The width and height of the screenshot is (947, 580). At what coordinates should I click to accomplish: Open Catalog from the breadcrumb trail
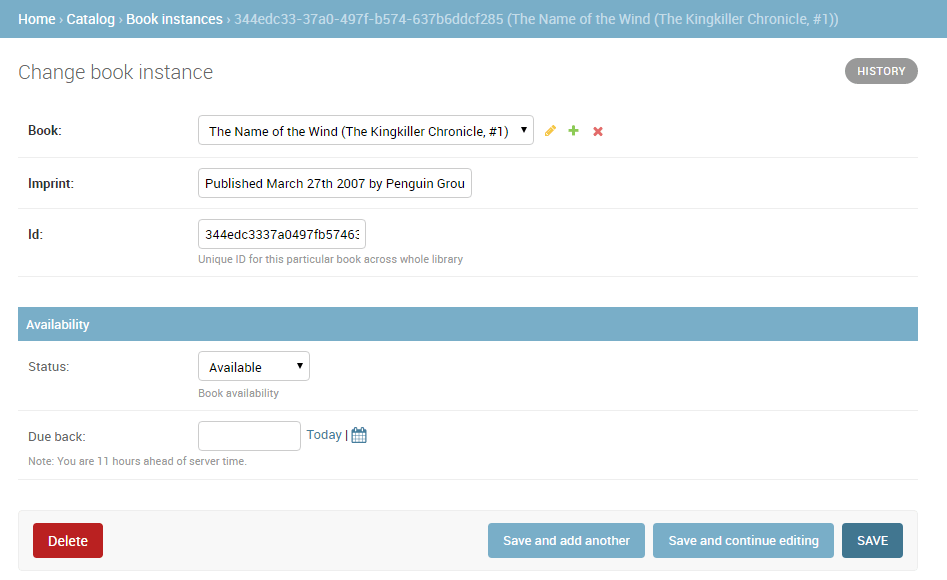coord(90,18)
